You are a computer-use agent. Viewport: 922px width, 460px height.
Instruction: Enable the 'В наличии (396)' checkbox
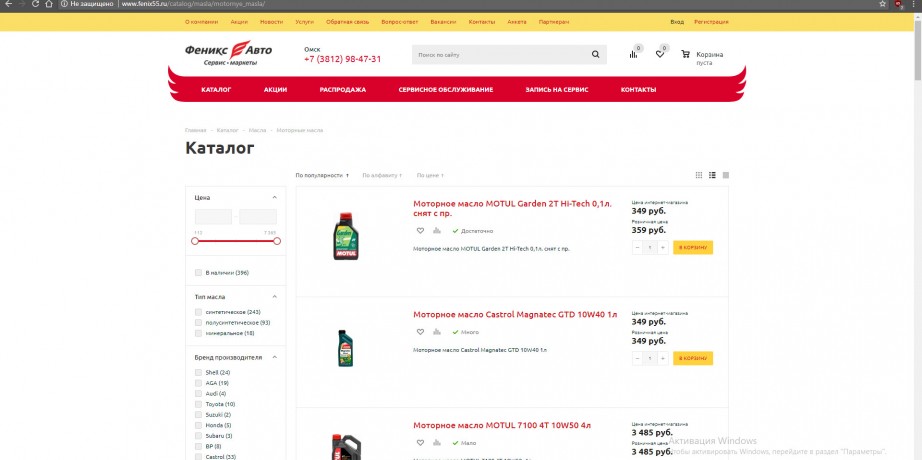(198, 273)
